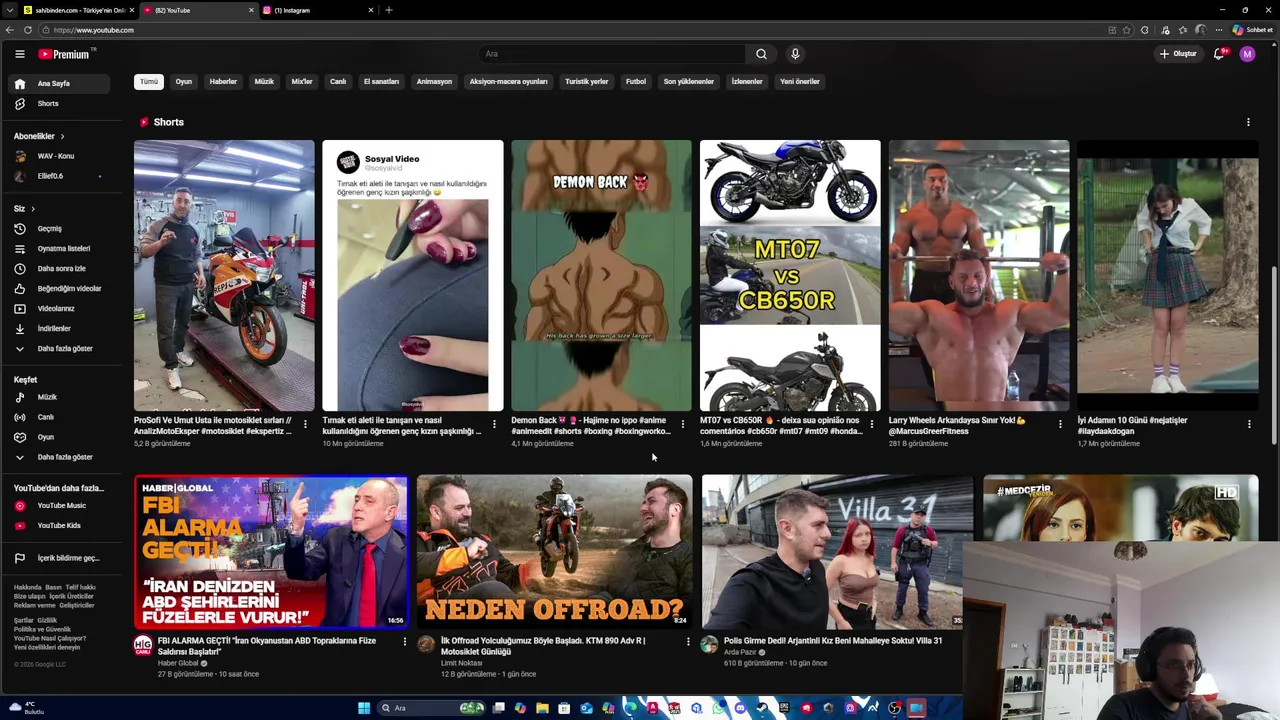Select the Aksiyon-macera oyunları chip
This screenshot has width=1280, height=720.
509,82
